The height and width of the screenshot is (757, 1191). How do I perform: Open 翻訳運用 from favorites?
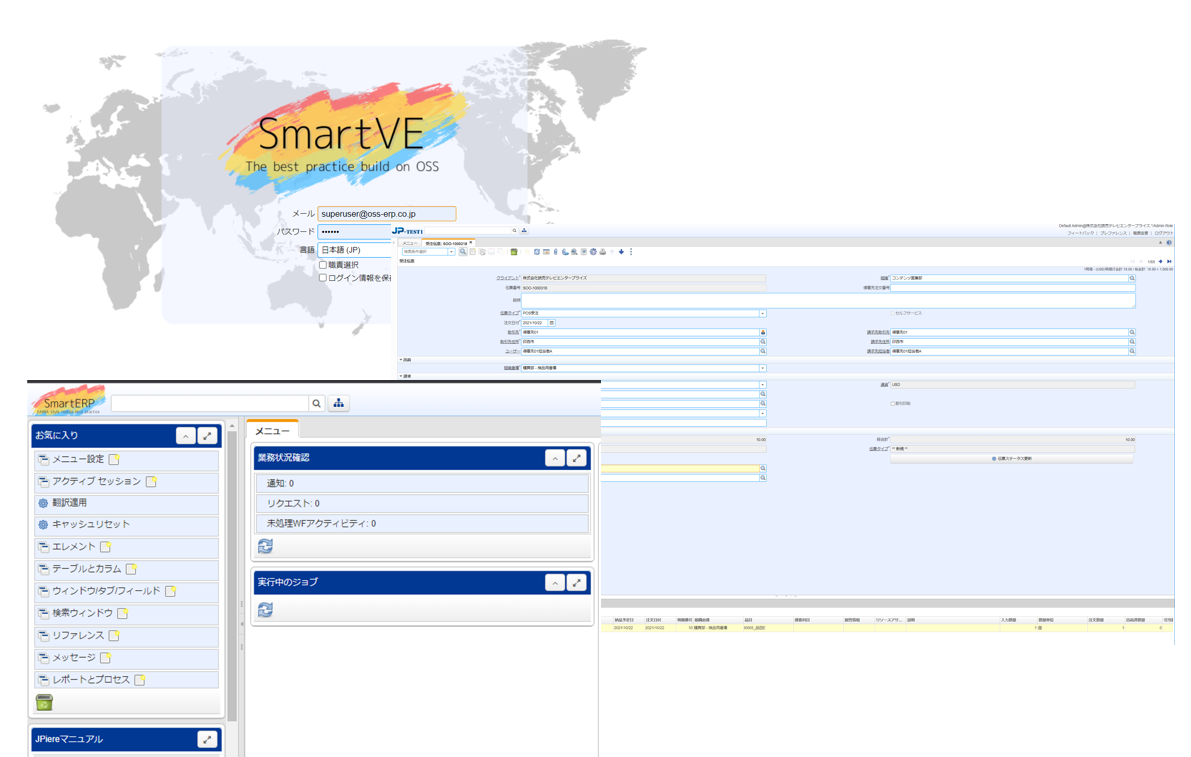click(x=70, y=503)
